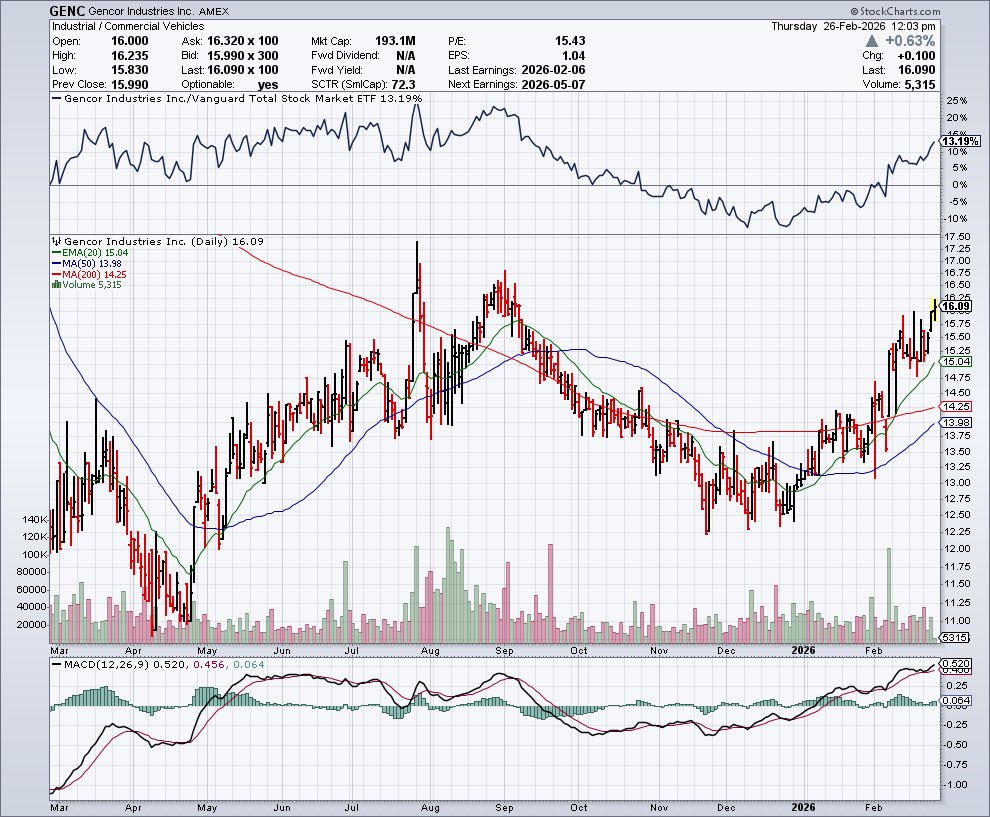Click the volume bars icon in the legend
Viewport: 990px width, 817px height.
pos(56,285)
